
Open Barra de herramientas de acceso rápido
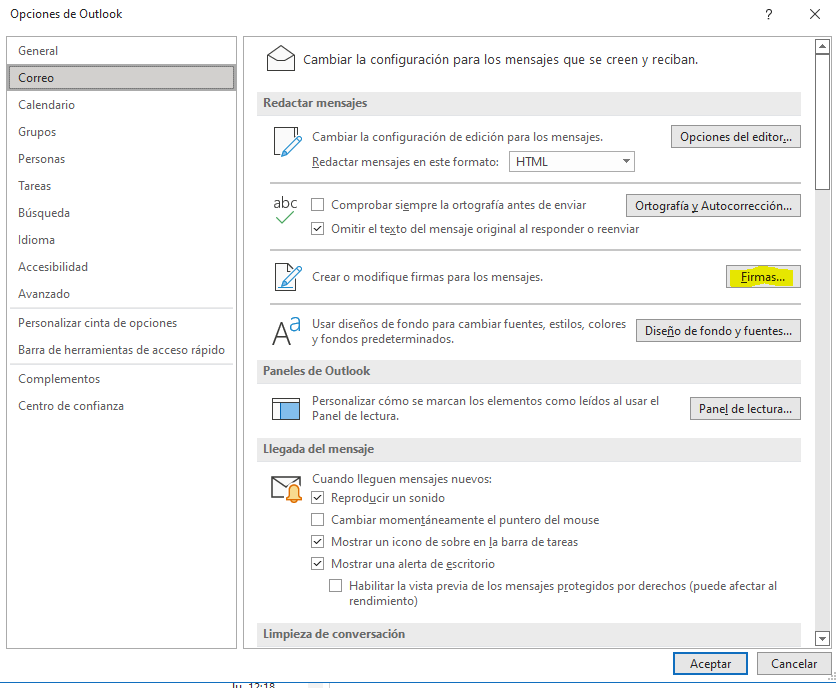pos(122,350)
